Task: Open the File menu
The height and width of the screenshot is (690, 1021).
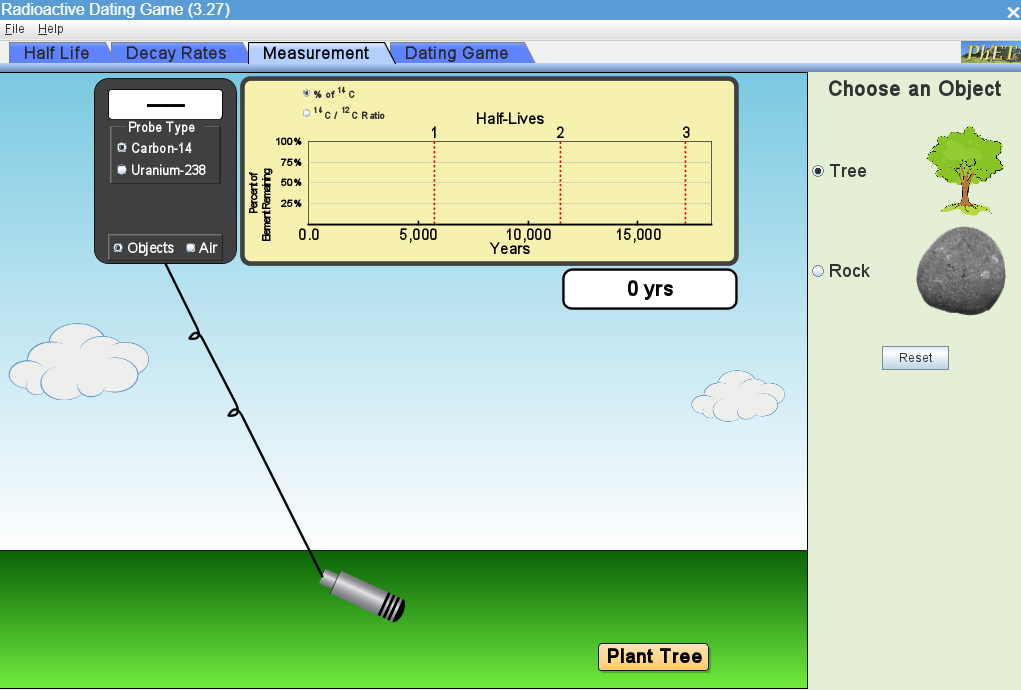Action: pyautogui.click(x=14, y=30)
